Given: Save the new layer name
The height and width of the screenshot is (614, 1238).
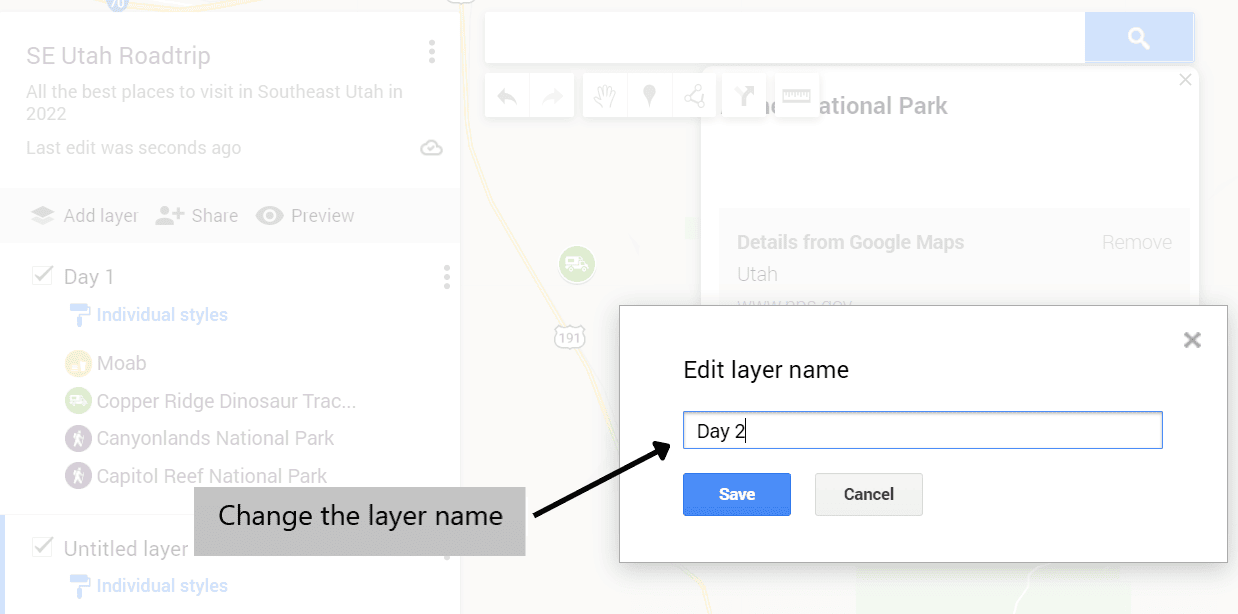Looking at the screenshot, I should 737,494.
